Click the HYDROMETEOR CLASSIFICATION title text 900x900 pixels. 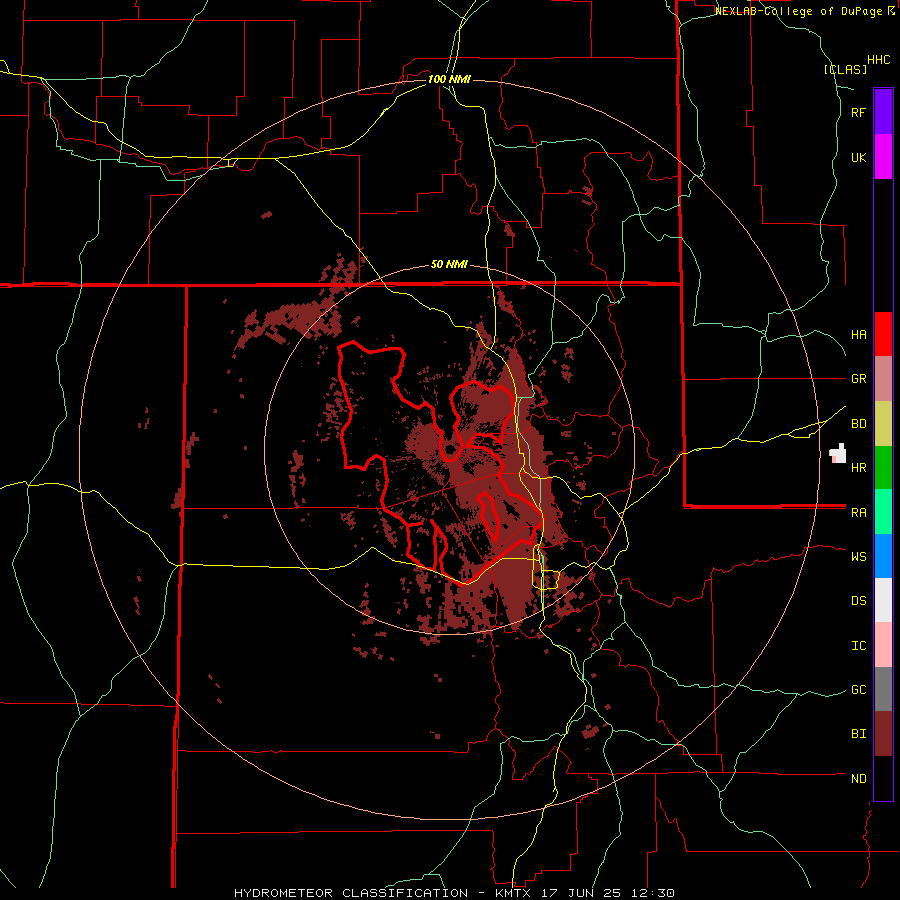[351, 893]
